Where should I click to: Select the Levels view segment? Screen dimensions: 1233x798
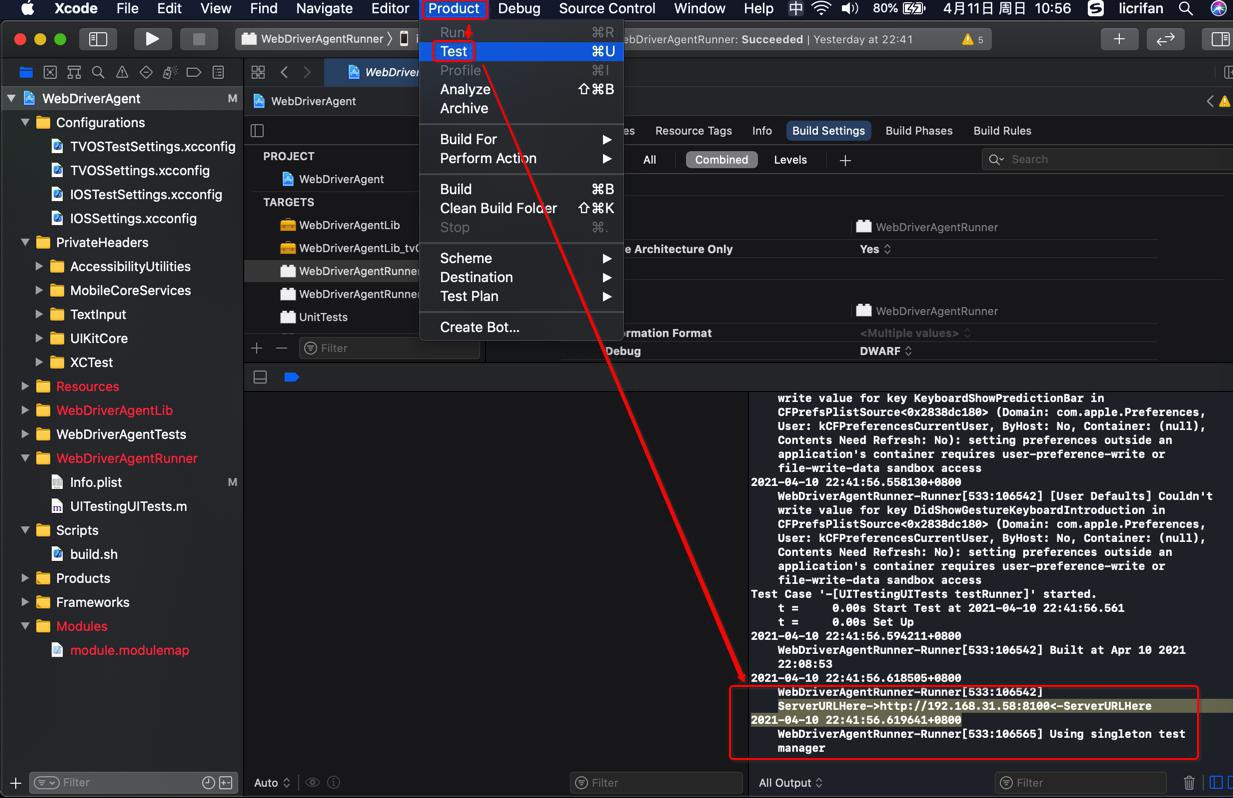click(790, 160)
